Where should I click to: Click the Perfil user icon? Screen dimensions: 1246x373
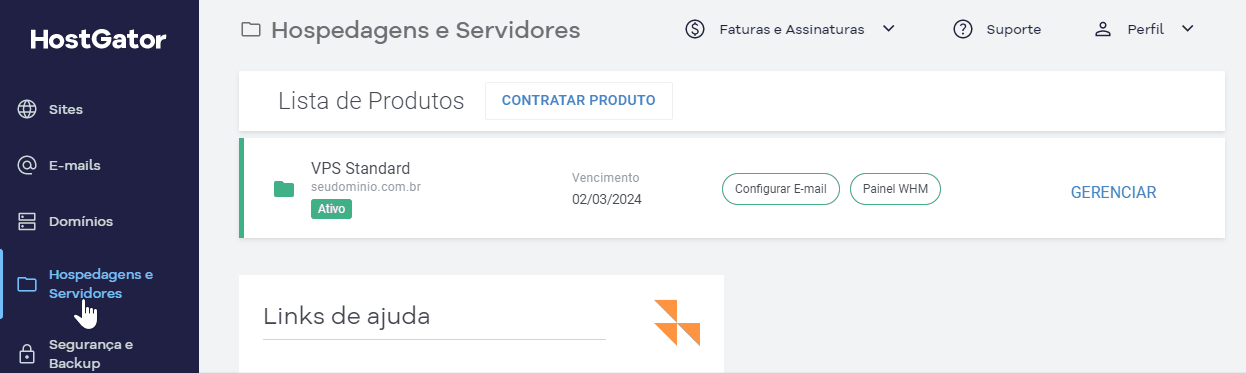coord(1103,29)
